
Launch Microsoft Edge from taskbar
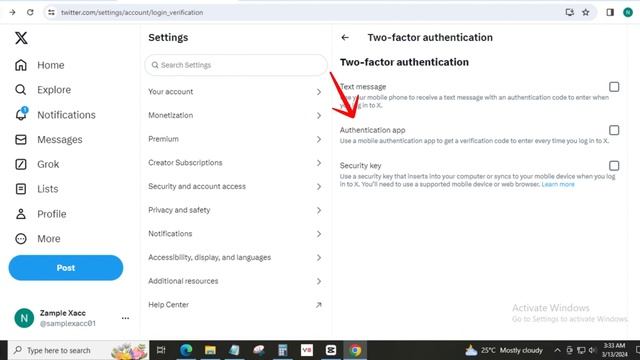[186, 350]
